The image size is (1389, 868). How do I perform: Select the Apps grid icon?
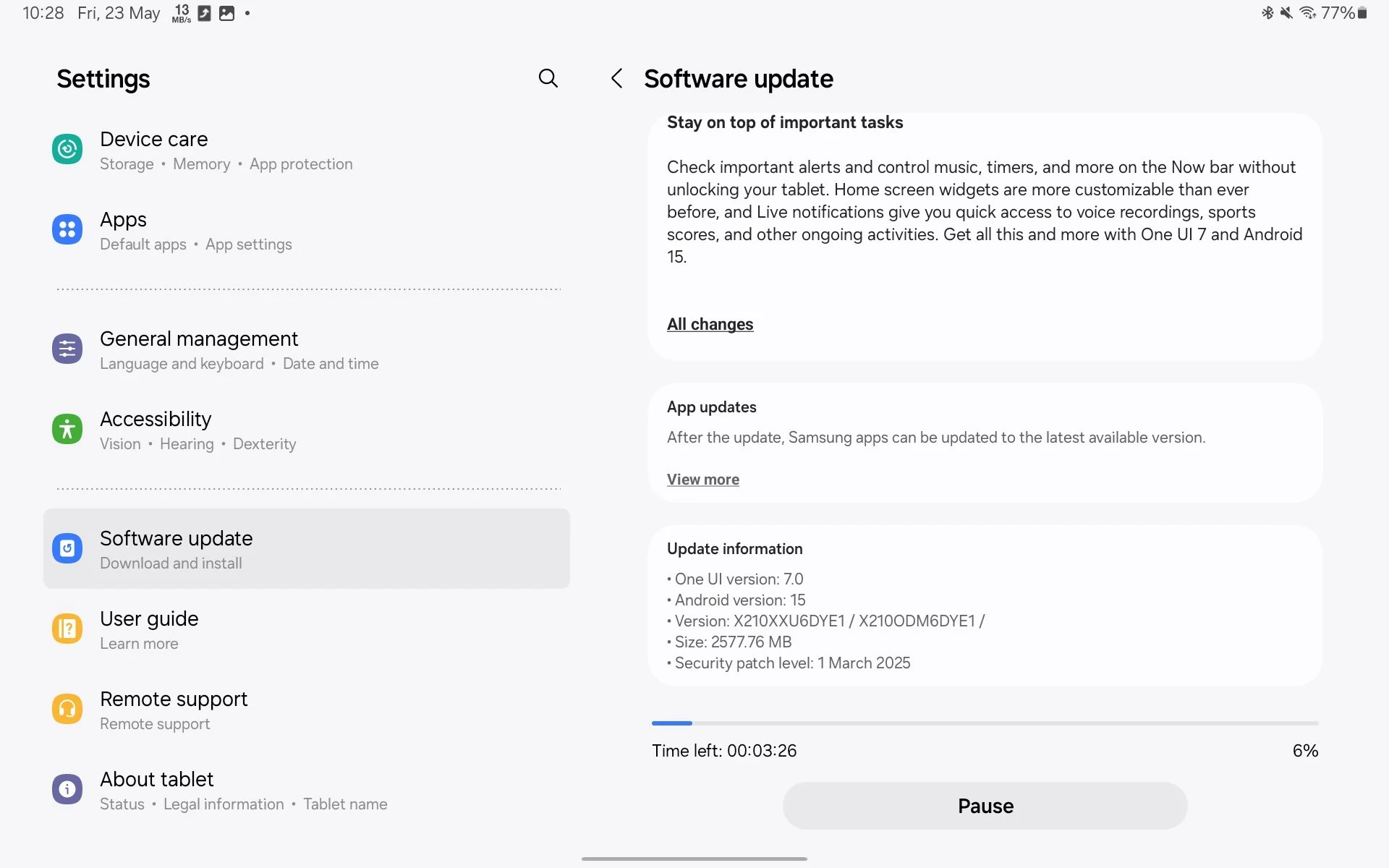(67, 229)
